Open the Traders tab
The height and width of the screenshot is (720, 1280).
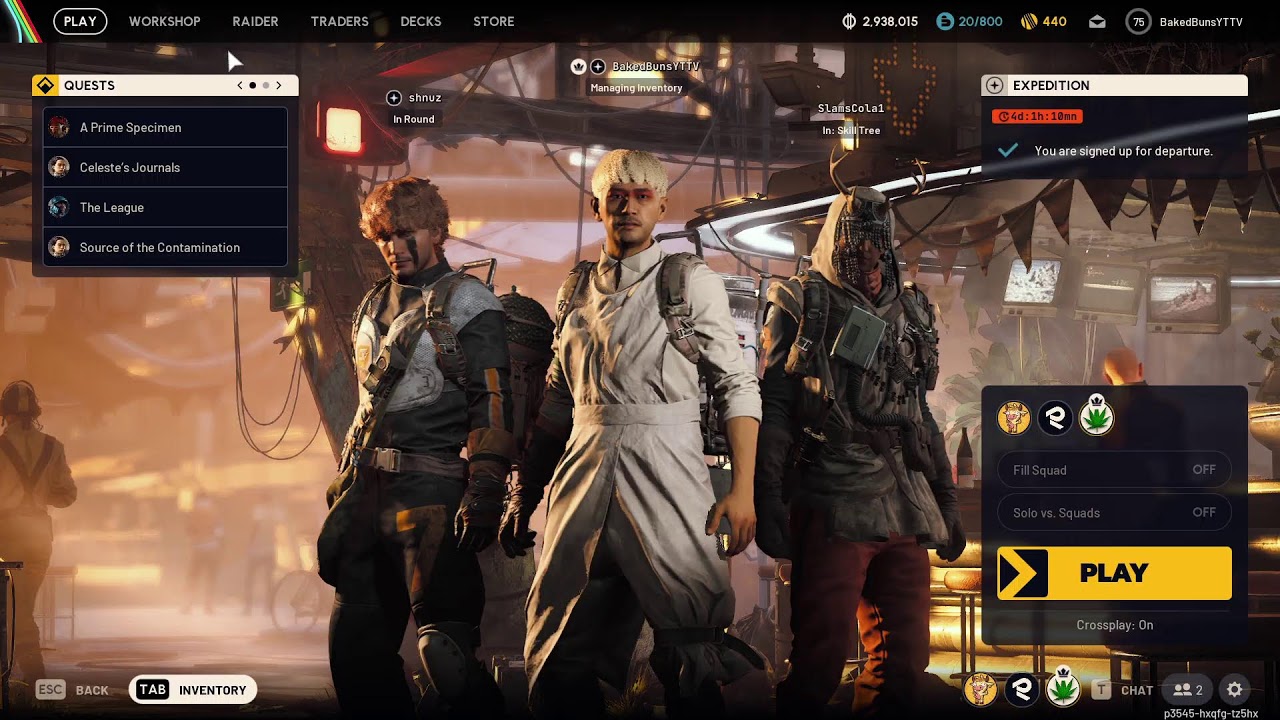(x=339, y=21)
